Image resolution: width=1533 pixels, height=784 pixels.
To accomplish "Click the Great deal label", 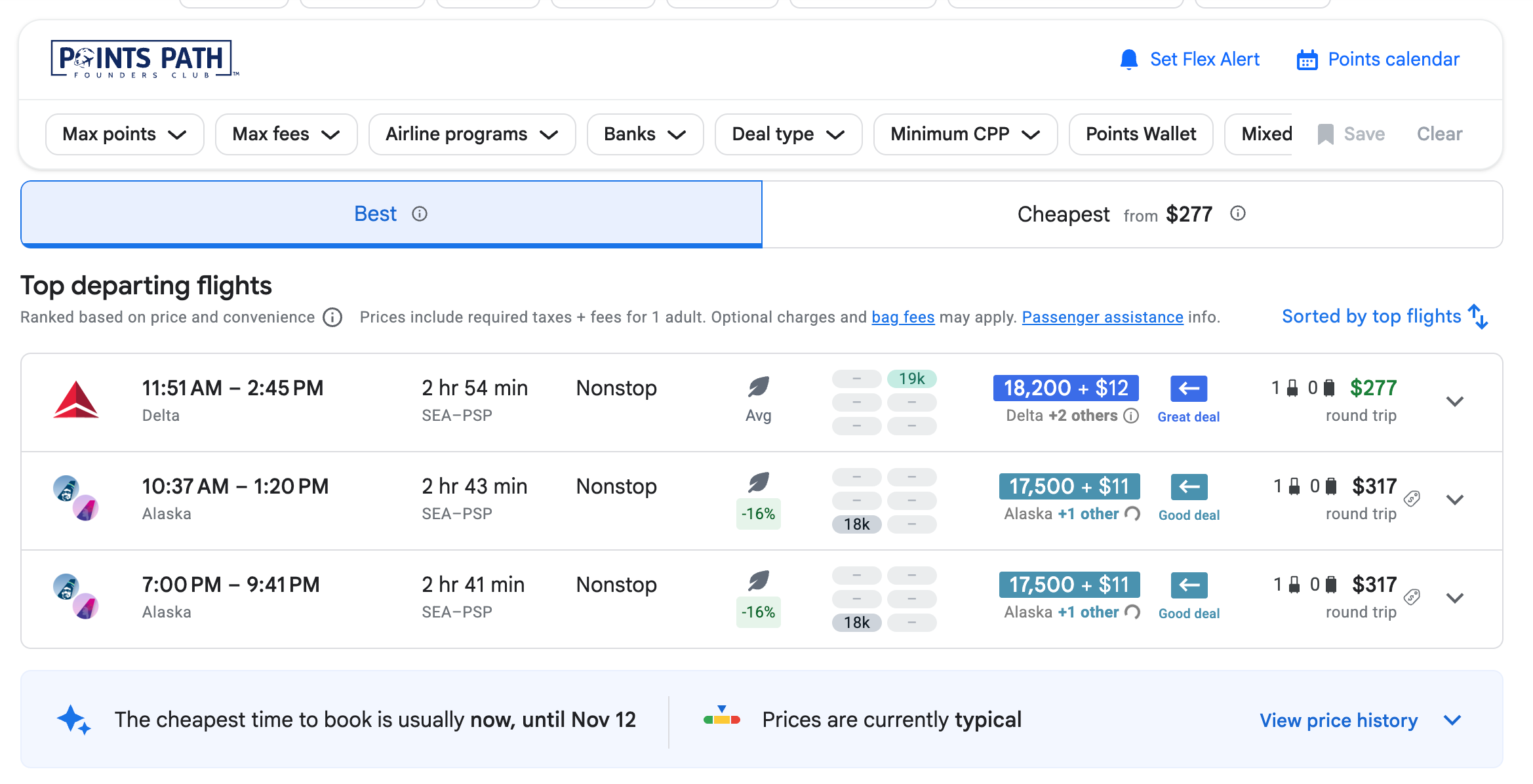I will coord(1188,417).
